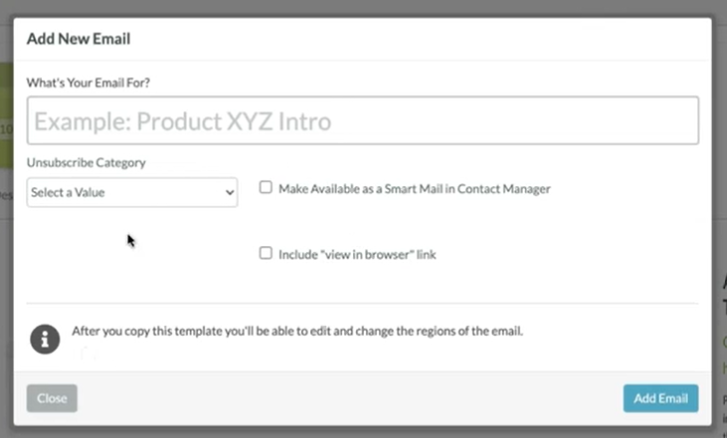This screenshot has height=438, width=727.
Task: Click the Include "view in browser" link label text
Action: coord(357,255)
